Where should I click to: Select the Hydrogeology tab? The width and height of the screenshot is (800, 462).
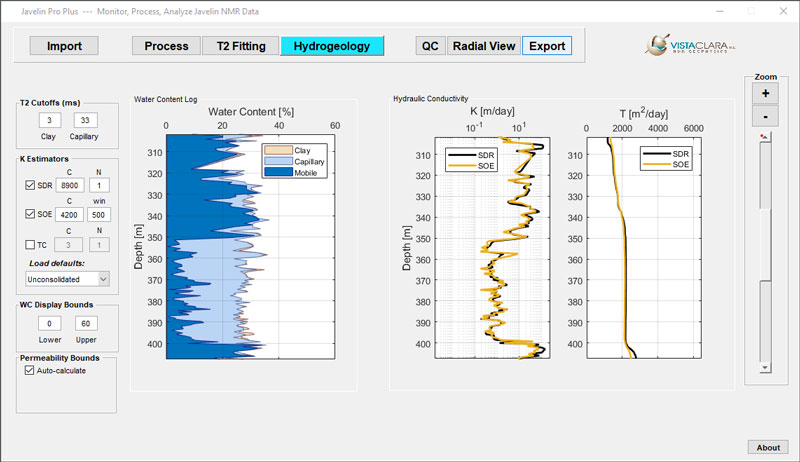tap(332, 46)
